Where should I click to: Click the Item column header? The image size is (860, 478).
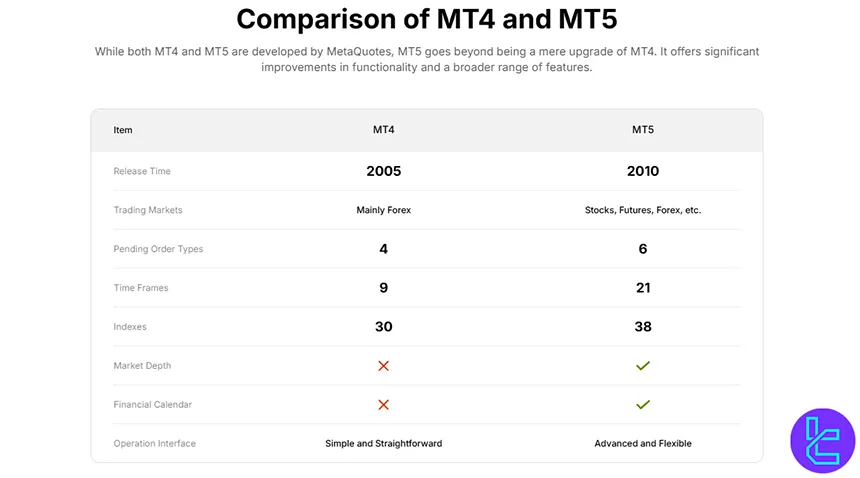pyautogui.click(x=123, y=130)
